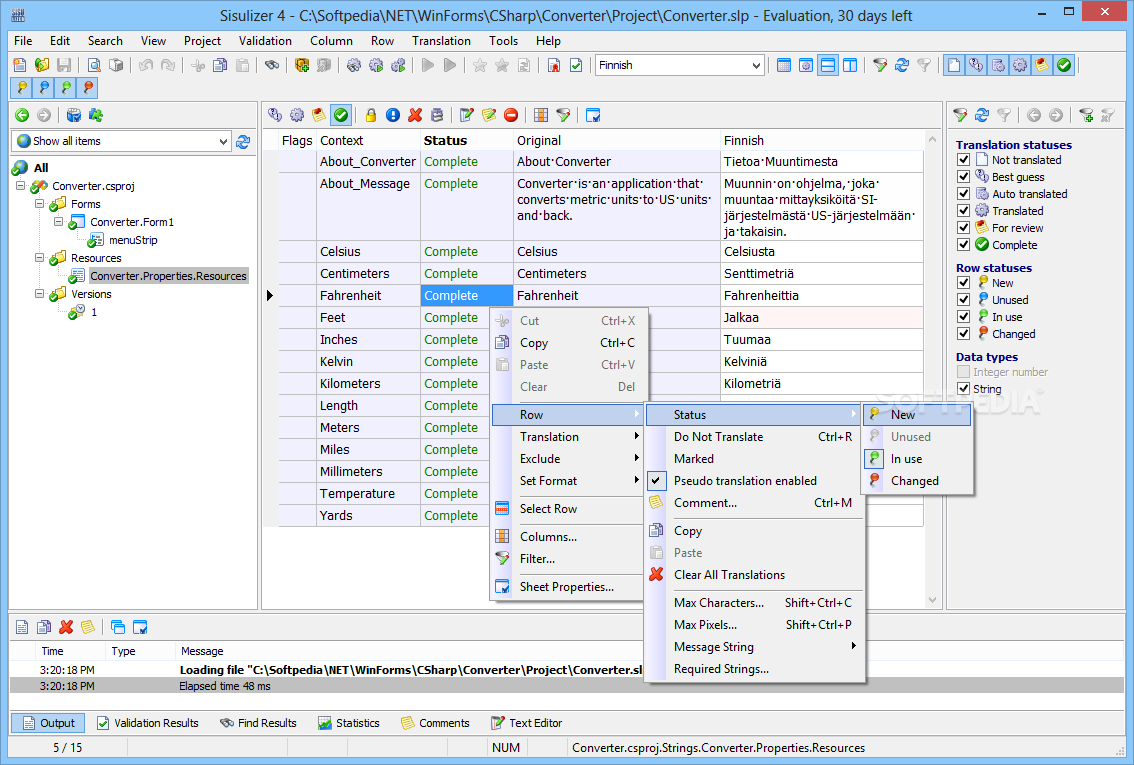
Task: Set row status to In use
Action: 917,458
